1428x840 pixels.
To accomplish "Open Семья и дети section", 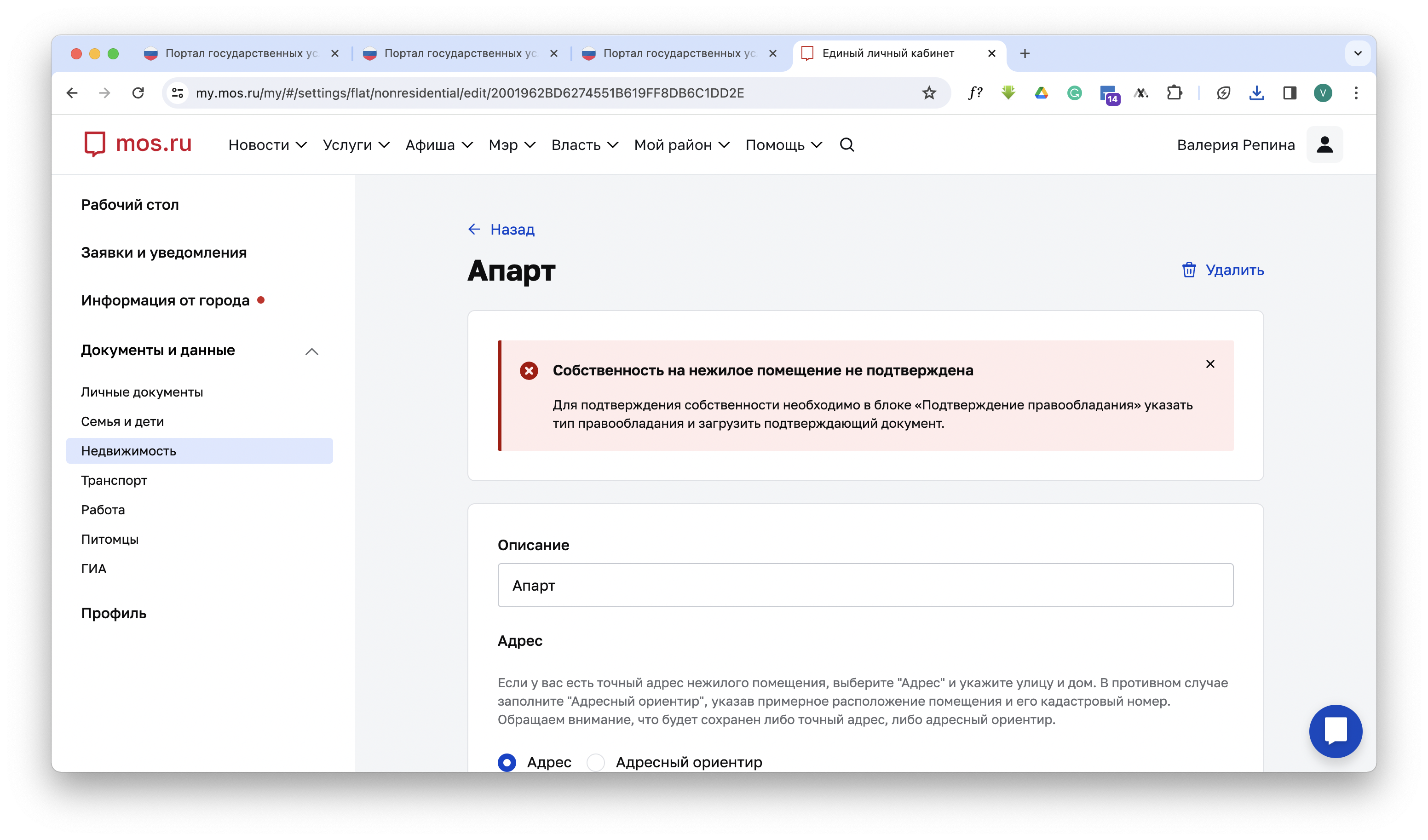I will (122, 421).
